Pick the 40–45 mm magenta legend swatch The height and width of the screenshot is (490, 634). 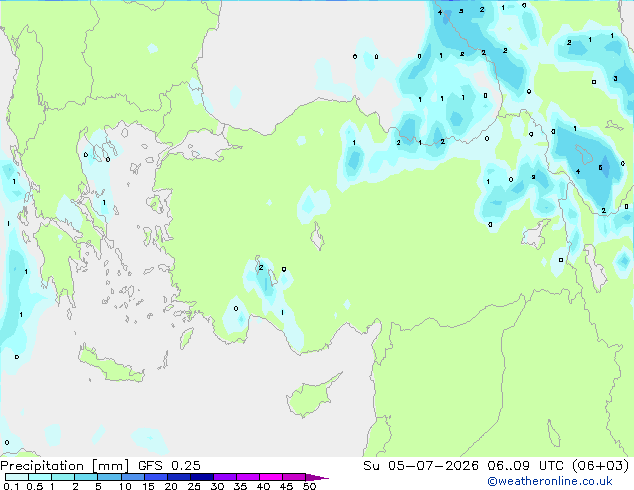(271, 477)
